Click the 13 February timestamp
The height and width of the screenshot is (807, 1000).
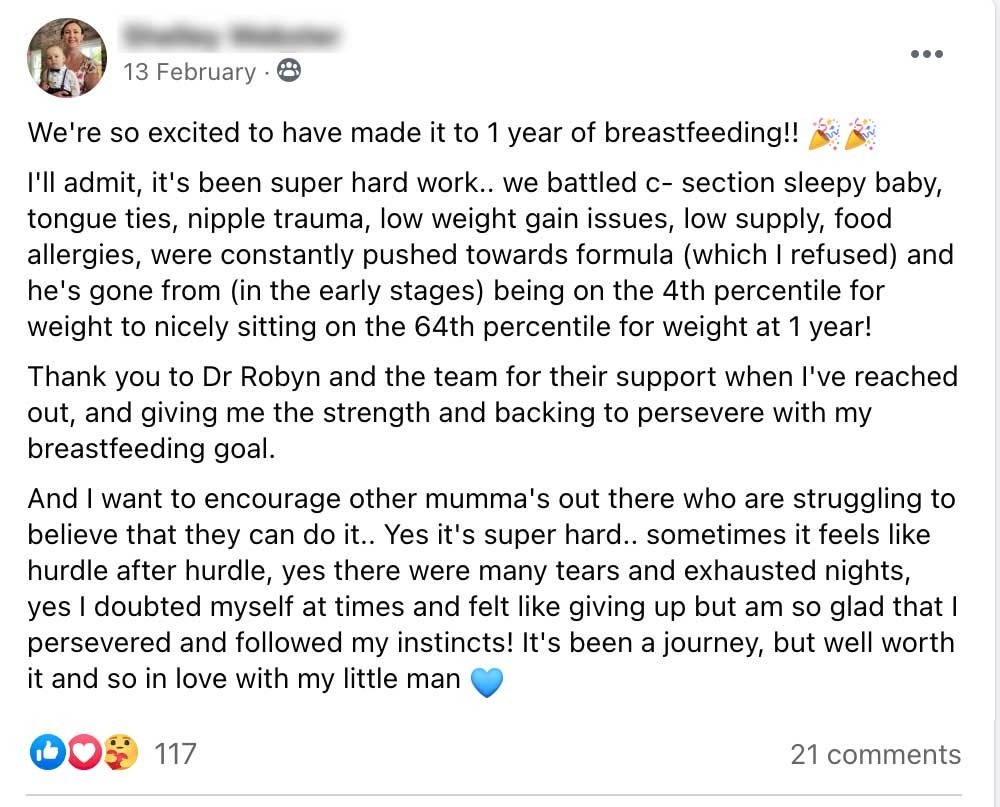point(189,72)
